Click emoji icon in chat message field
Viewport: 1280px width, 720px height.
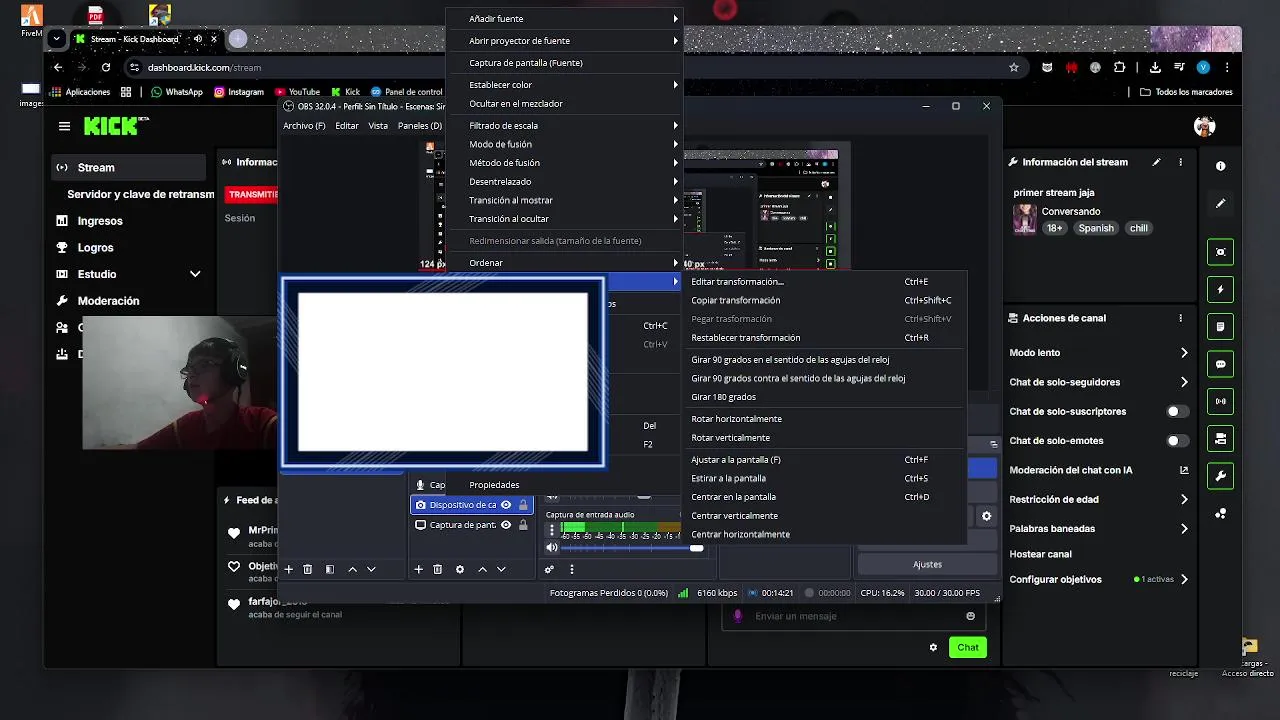[970, 616]
